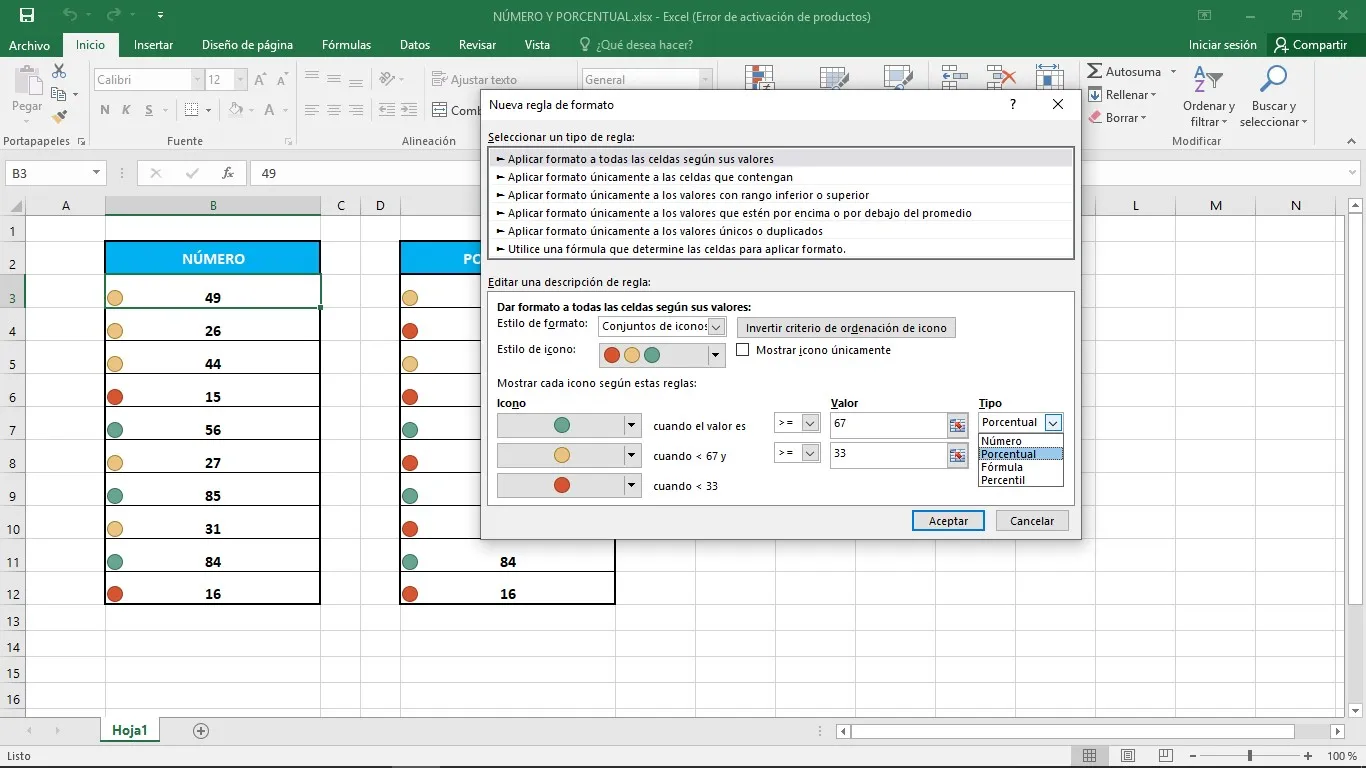Click the Autosuma sigma icon
The height and width of the screenshot is (768, 1366).
(1094, 71)
